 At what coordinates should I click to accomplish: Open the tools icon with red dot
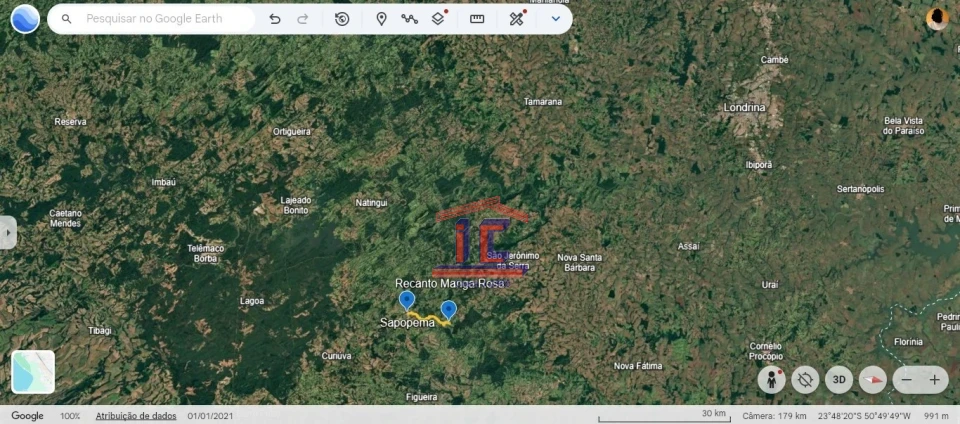(x=516, y=19)
